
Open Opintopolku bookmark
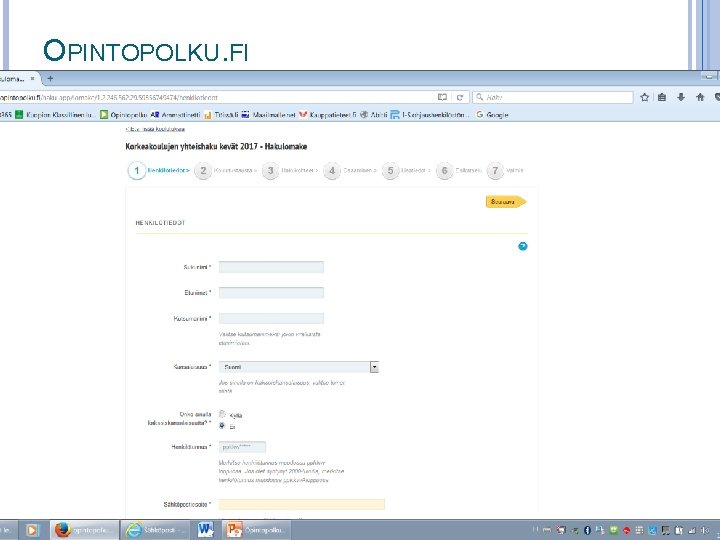124,115
